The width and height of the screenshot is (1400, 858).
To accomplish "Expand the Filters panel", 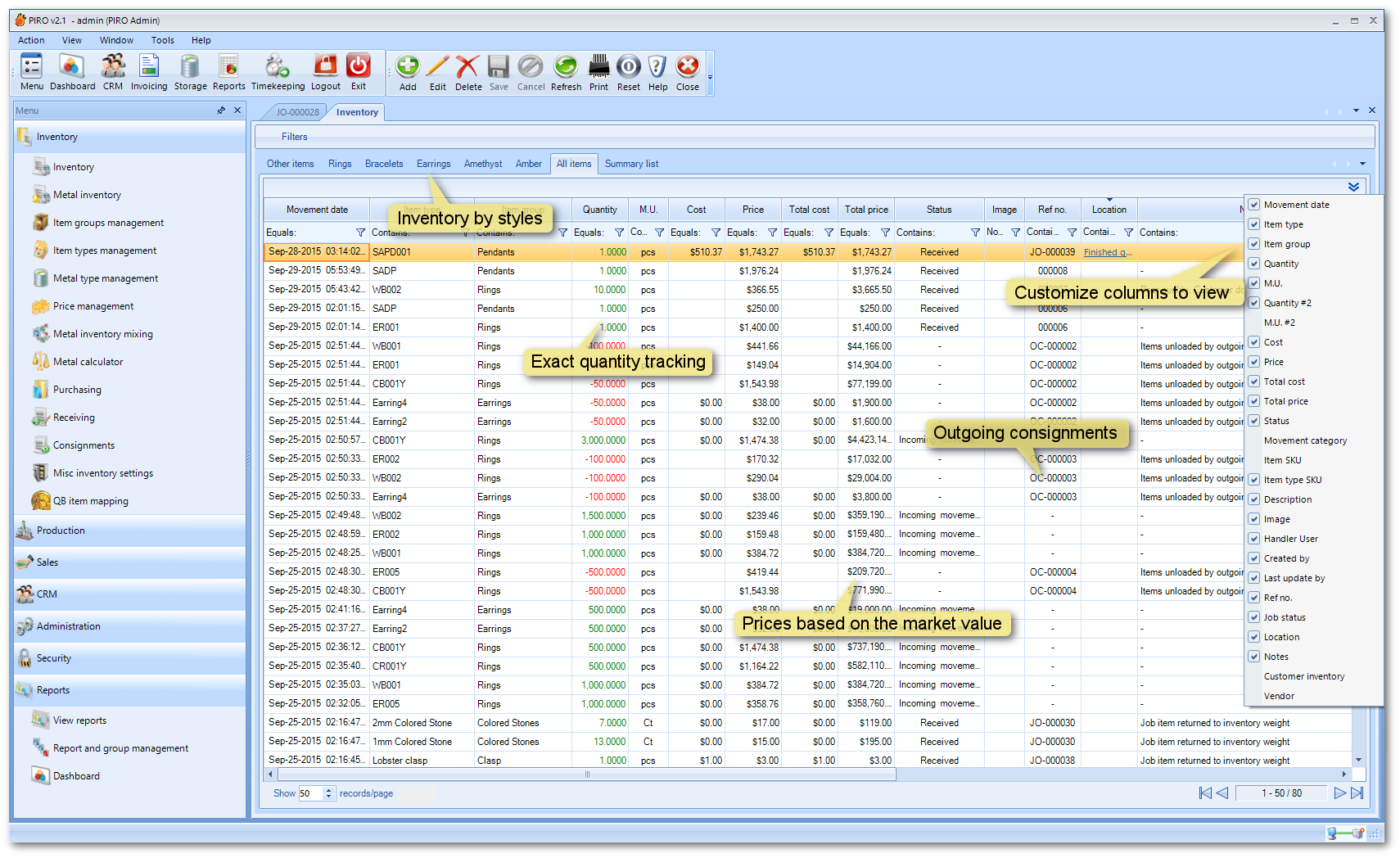I will pyautogui.click(x=295, y=137).
